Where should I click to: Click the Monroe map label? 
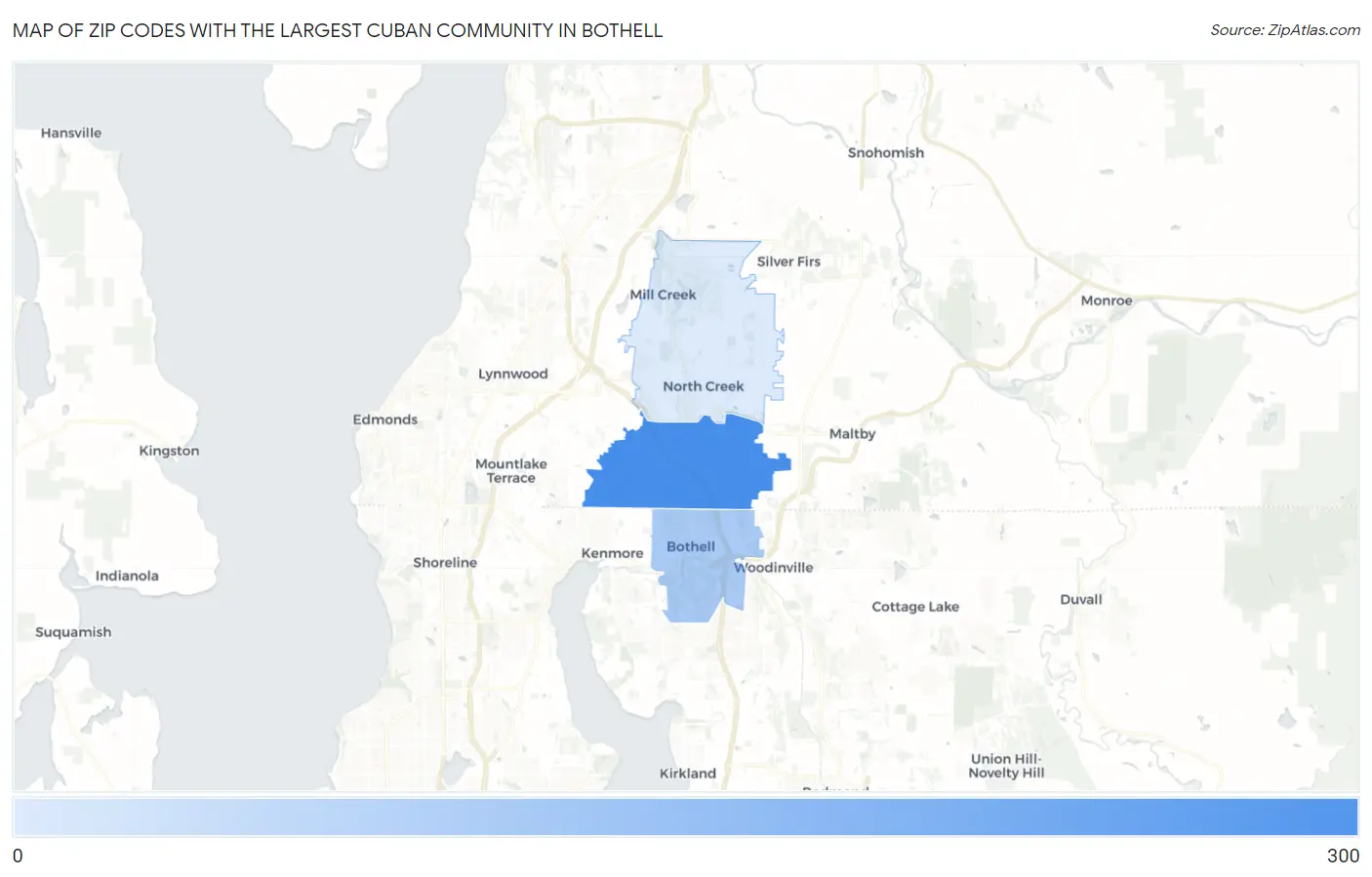(x=1107, y=300)
